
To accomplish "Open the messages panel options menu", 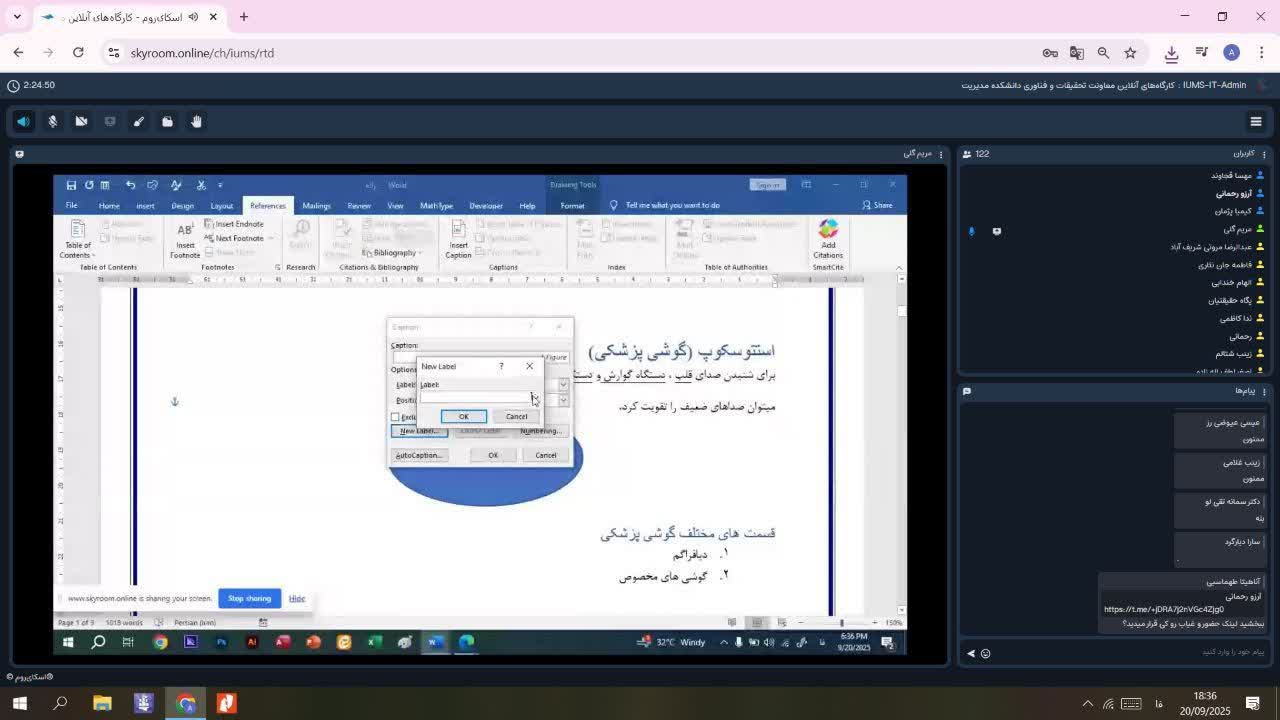I will (x=1264, y=391).
